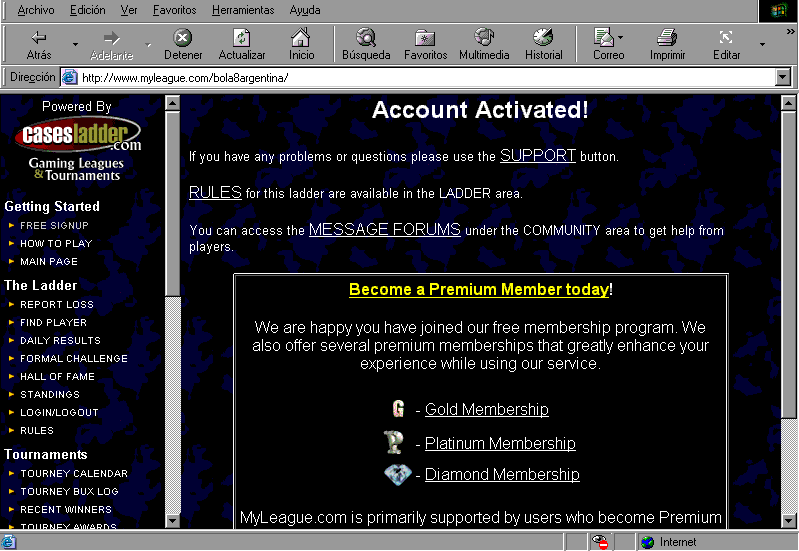This screenshot has width=799, height=551.
Task: Click the Atrás back arrow
Action: click(x=39, y=38)
